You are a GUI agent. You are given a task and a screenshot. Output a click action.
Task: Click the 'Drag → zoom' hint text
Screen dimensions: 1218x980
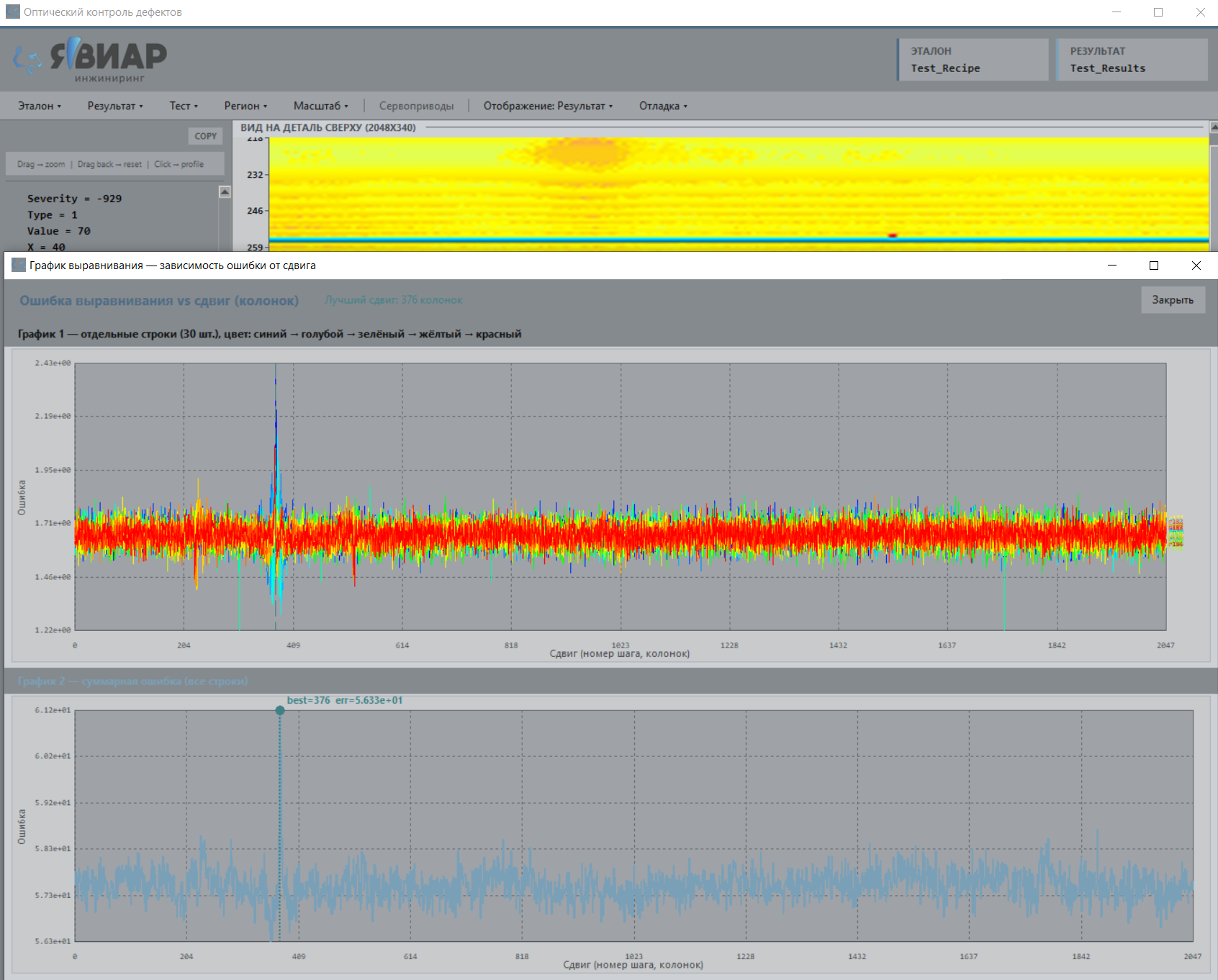tap(41, 164)
